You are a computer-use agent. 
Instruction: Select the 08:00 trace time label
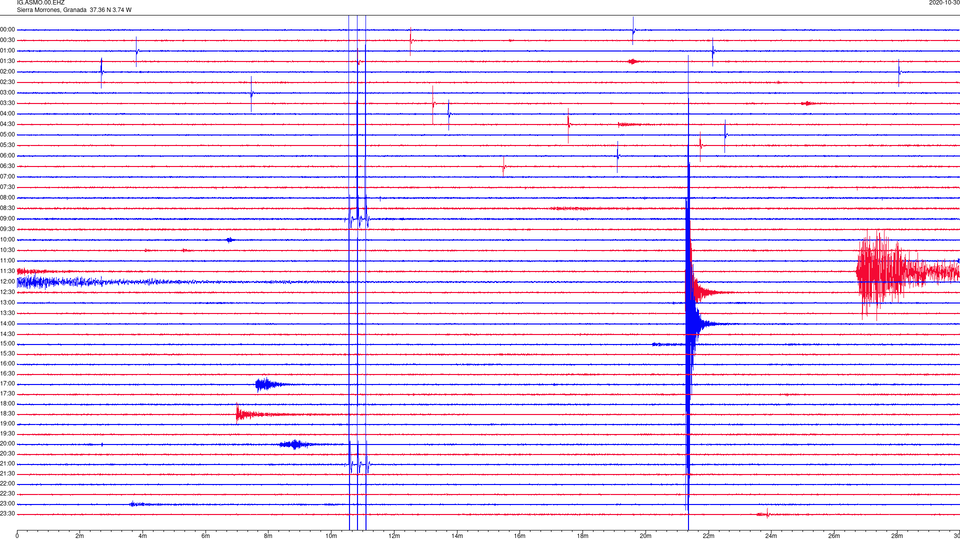coord(8,198)
